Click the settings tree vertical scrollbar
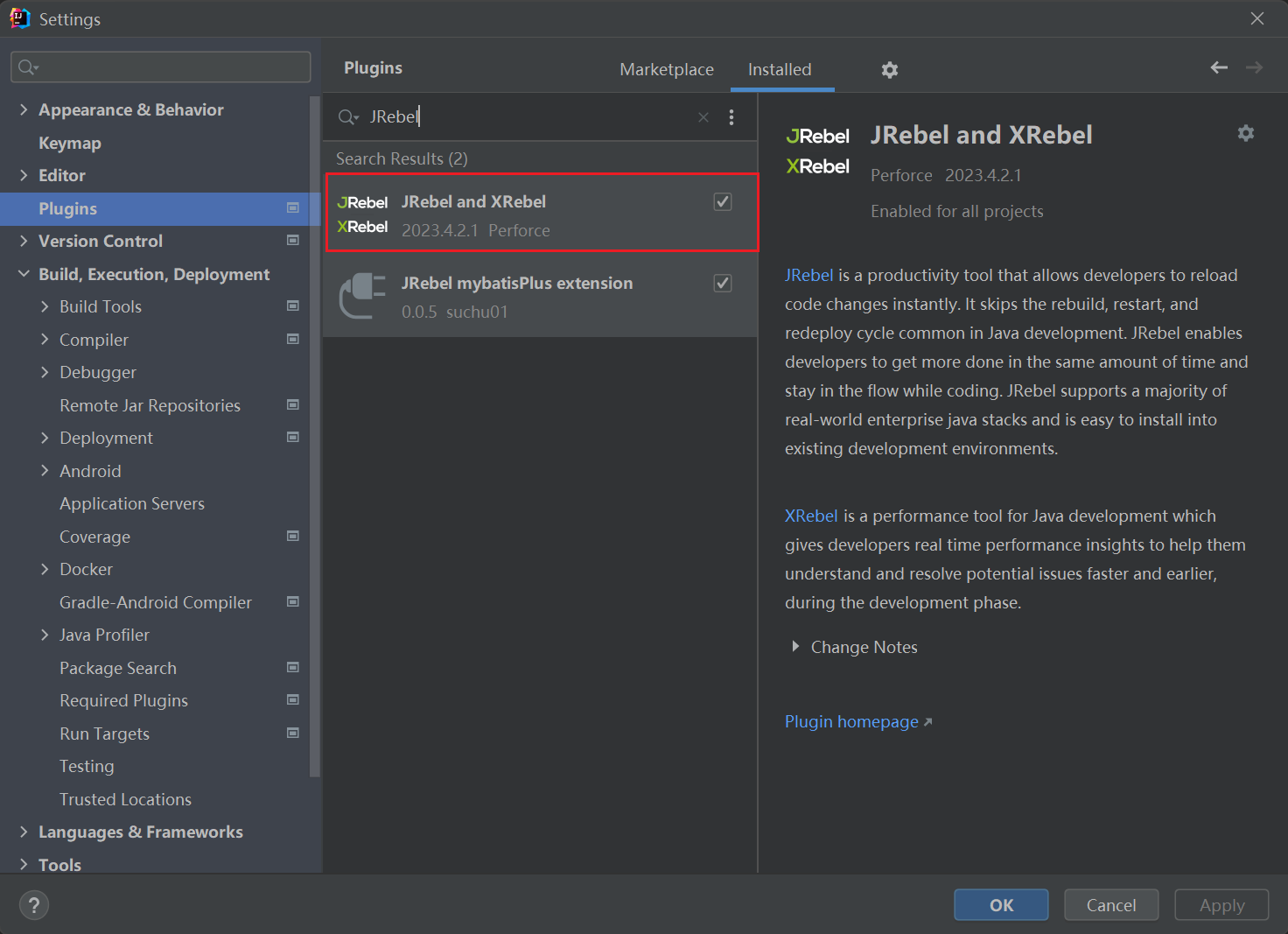The image size is (1288, 934). (x=315, y=438)
